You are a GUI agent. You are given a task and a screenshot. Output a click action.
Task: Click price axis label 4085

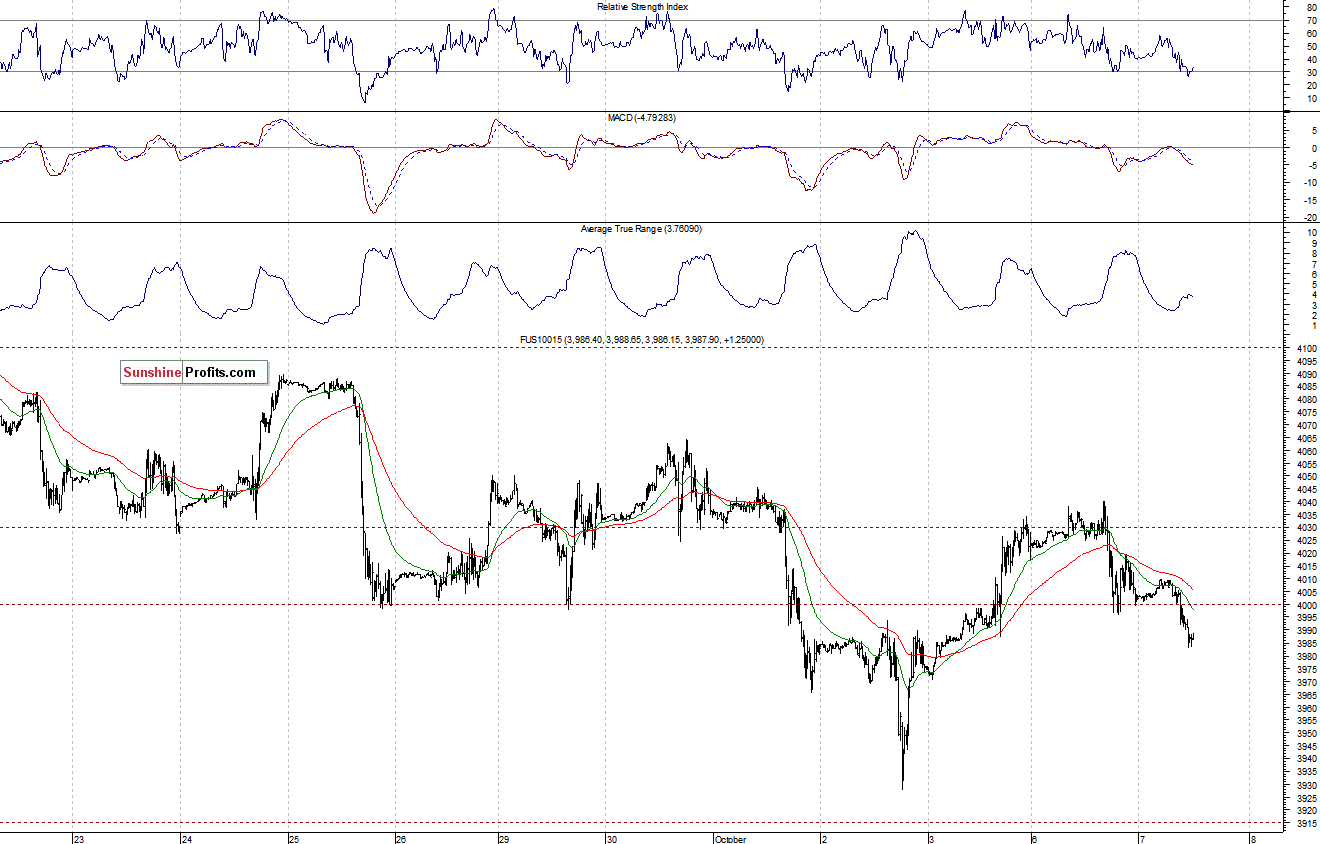pyautogui.click(x=1306, y=387)
